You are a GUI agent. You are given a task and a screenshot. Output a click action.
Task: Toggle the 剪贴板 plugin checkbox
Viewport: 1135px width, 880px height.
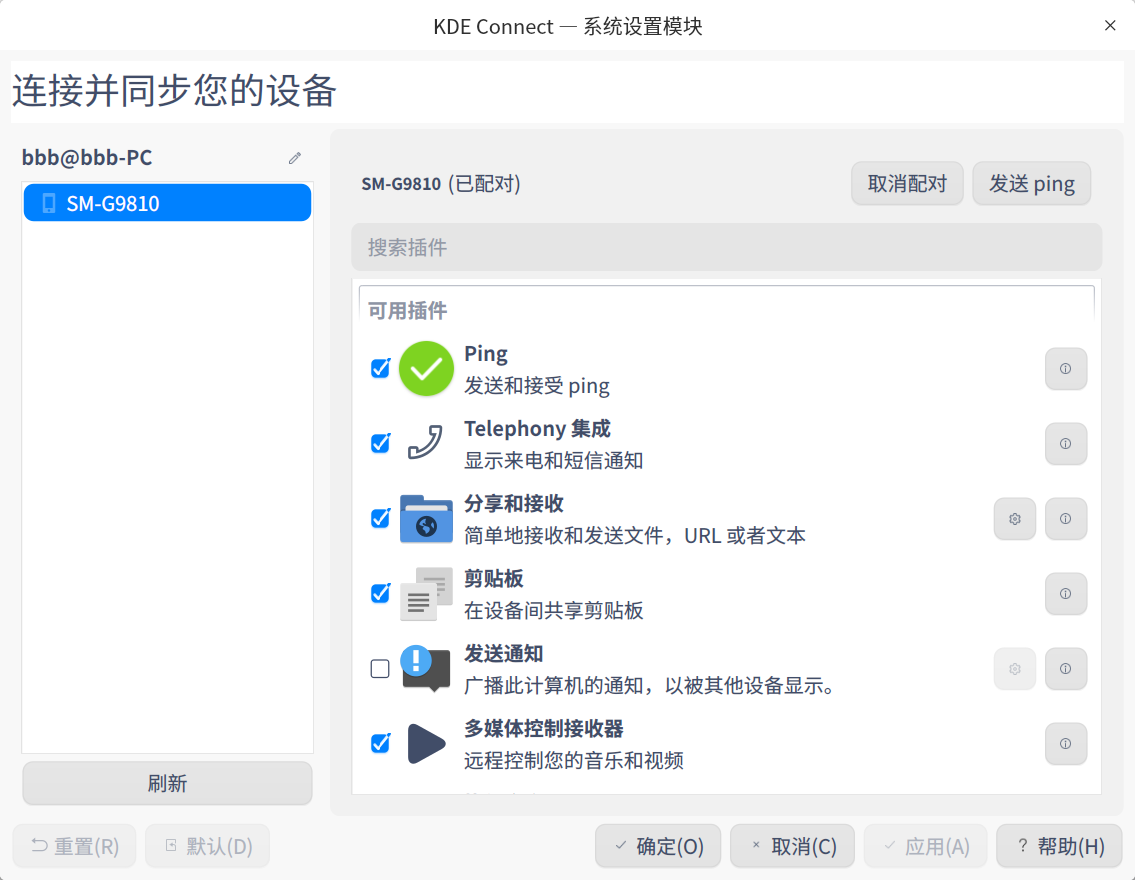pyautogui.click(x=380, y=594)
